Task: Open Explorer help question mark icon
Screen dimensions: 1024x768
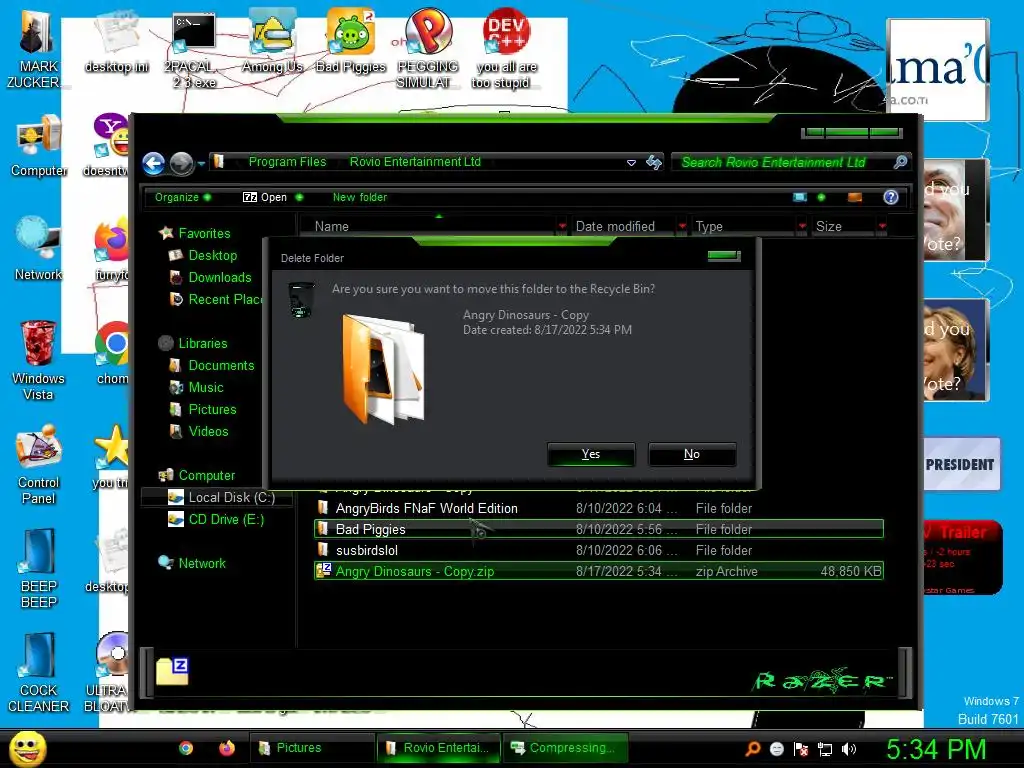Action: coord(891,197)
